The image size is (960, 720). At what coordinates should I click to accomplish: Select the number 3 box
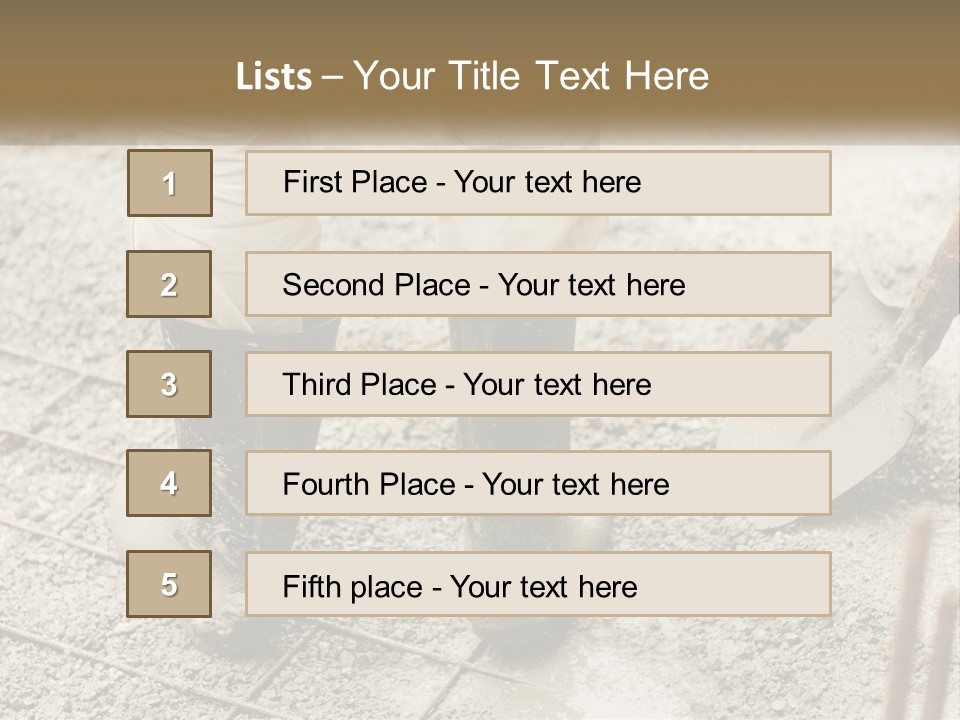point(169,384)
